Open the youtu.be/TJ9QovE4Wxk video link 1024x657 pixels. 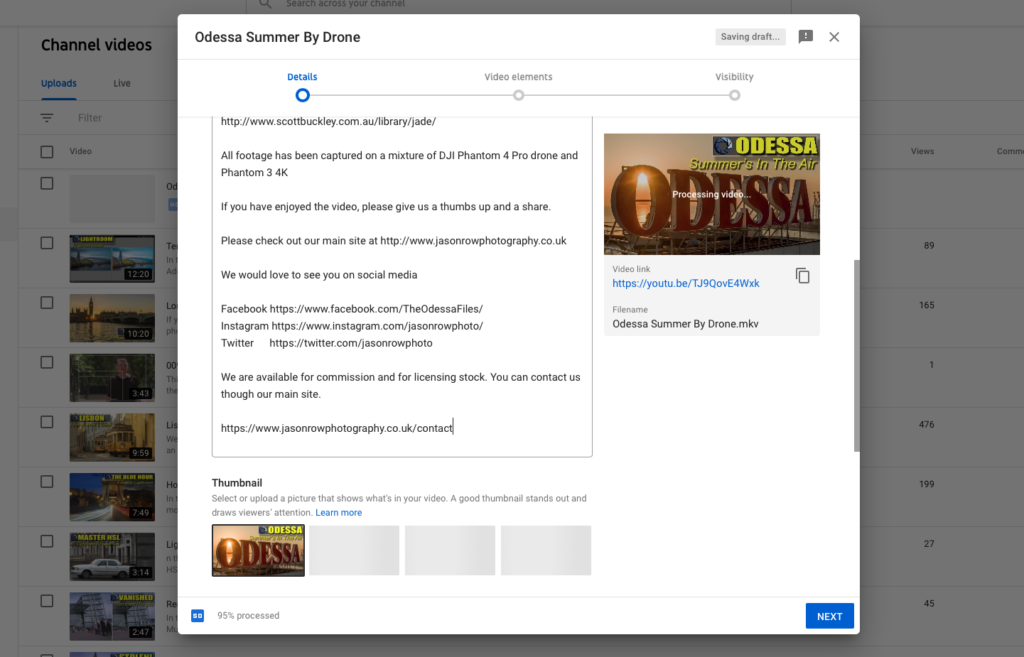pyautogui.click(x=686, y=283)
